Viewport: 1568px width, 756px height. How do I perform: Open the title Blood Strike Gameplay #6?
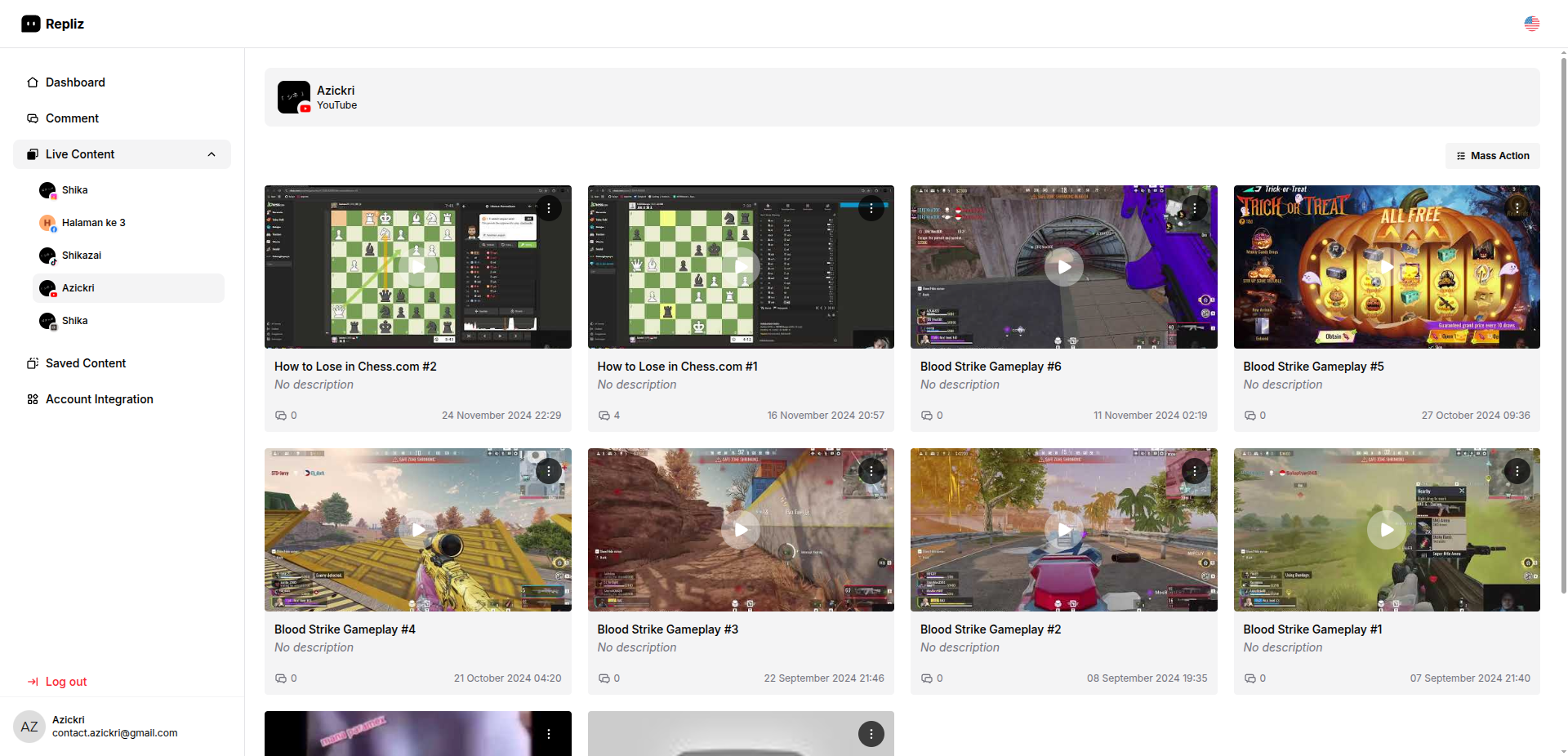pos(991,367)
